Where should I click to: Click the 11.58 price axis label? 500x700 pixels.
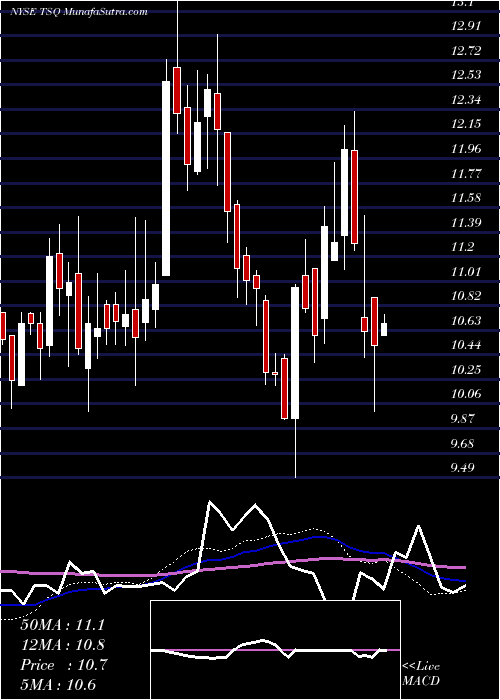click(466, 198)
